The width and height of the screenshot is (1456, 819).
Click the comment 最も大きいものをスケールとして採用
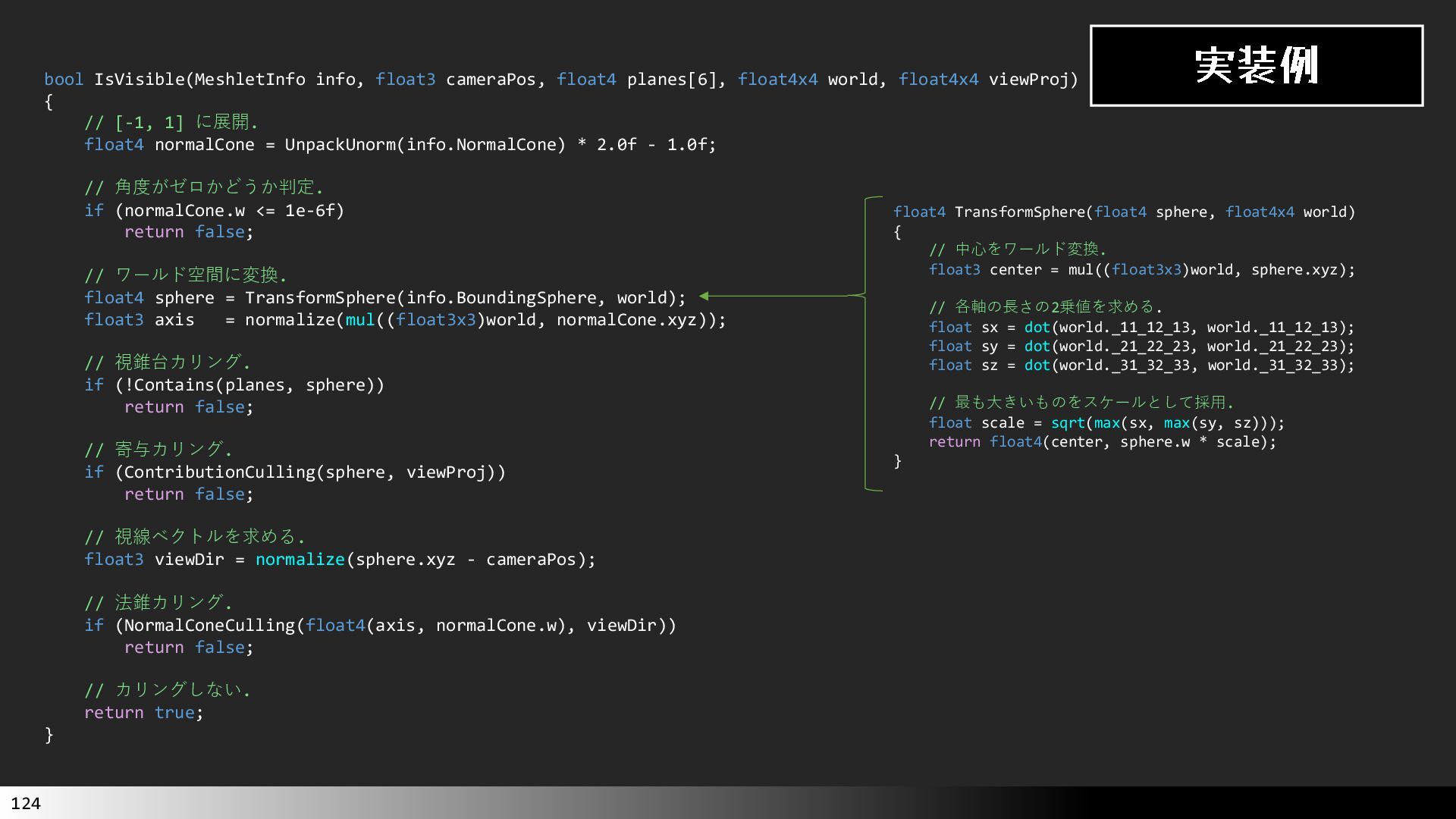1081,403
